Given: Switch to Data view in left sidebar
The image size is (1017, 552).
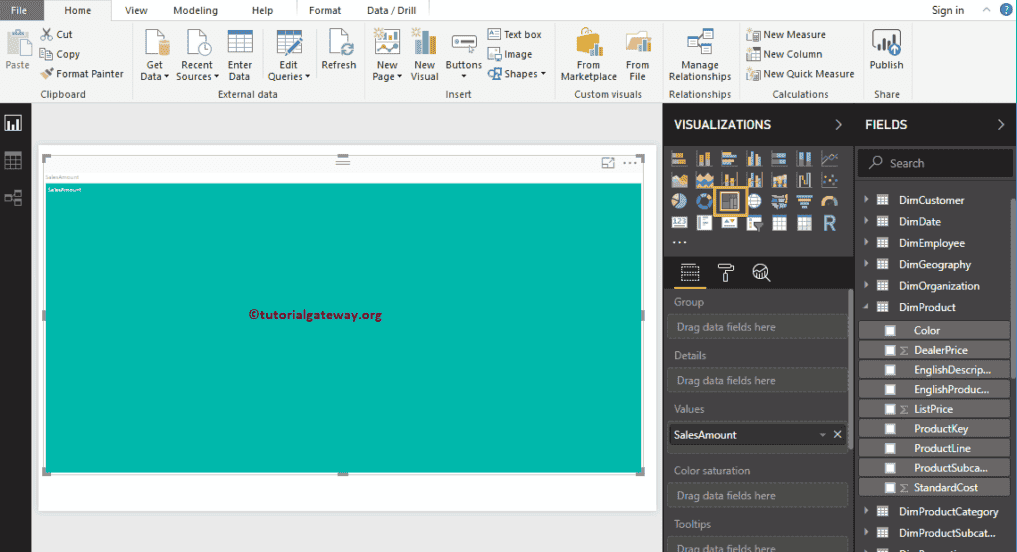Looking at the screenshot, I should [x=14, y=160].
